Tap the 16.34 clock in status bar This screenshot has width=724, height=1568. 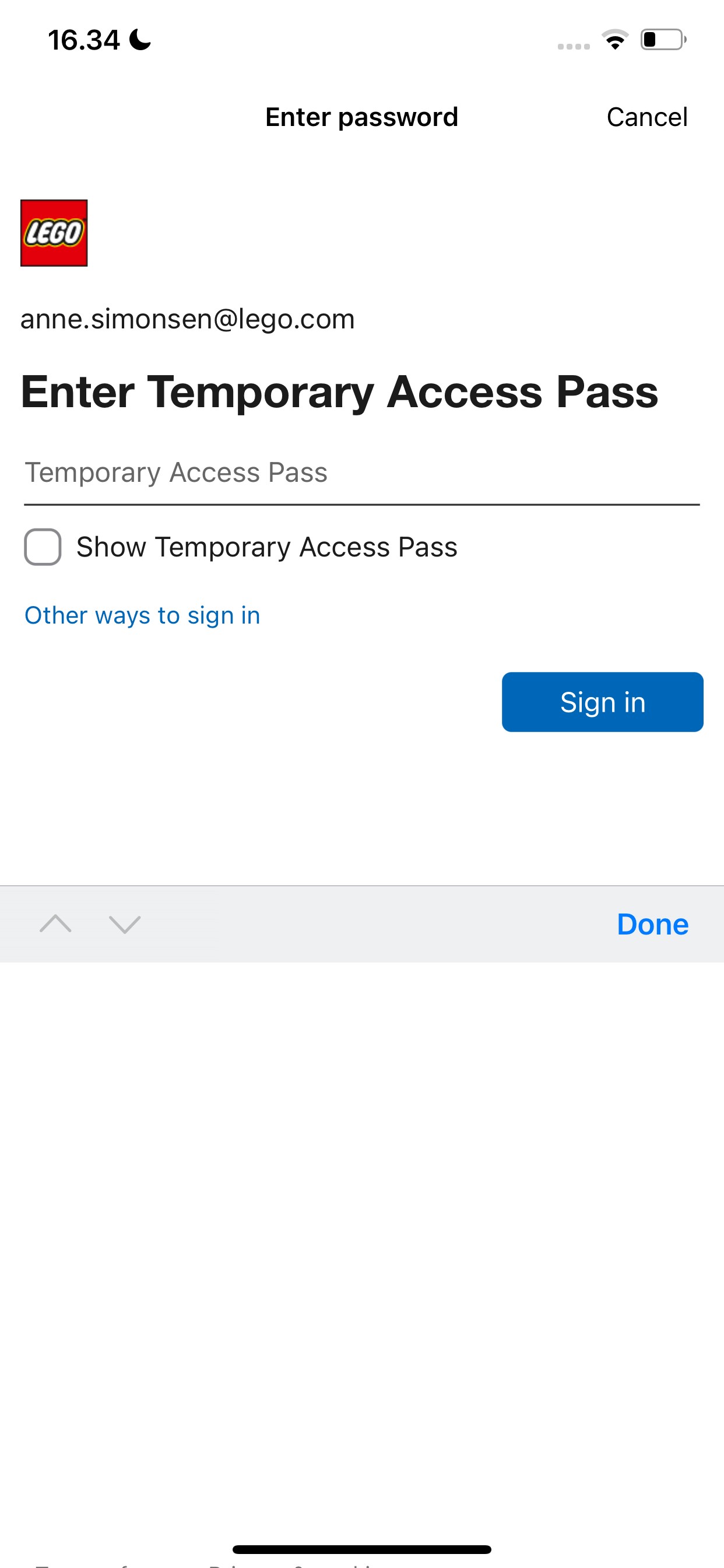click(84, 40)
